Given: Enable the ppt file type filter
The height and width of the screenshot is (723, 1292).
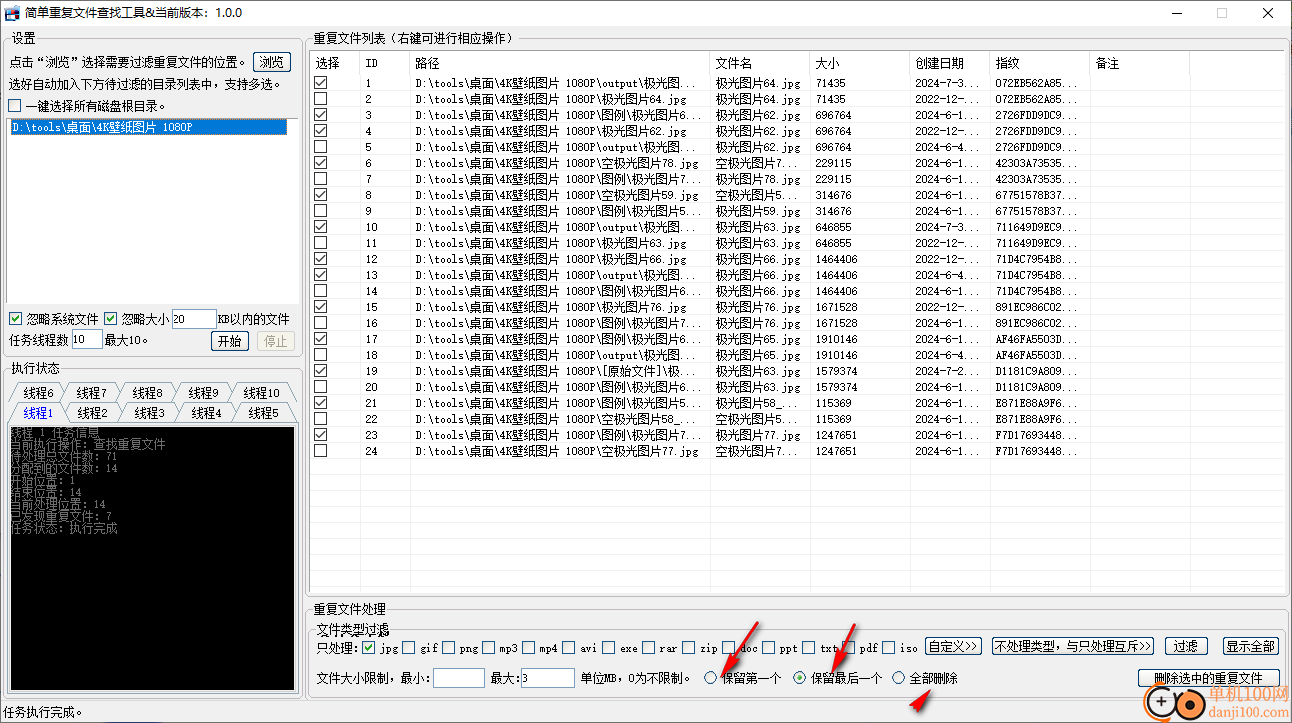Looking at the screenshot, I should pyautogui.click(x=769, y=647).
